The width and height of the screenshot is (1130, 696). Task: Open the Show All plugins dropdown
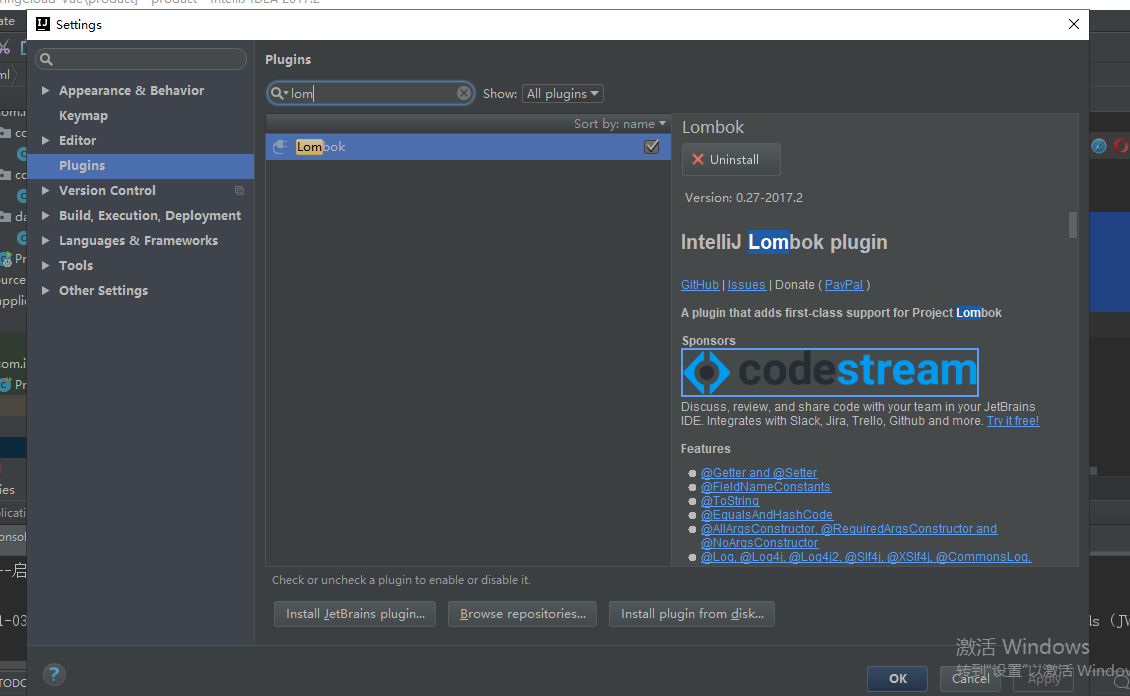[x=562, y=94]
